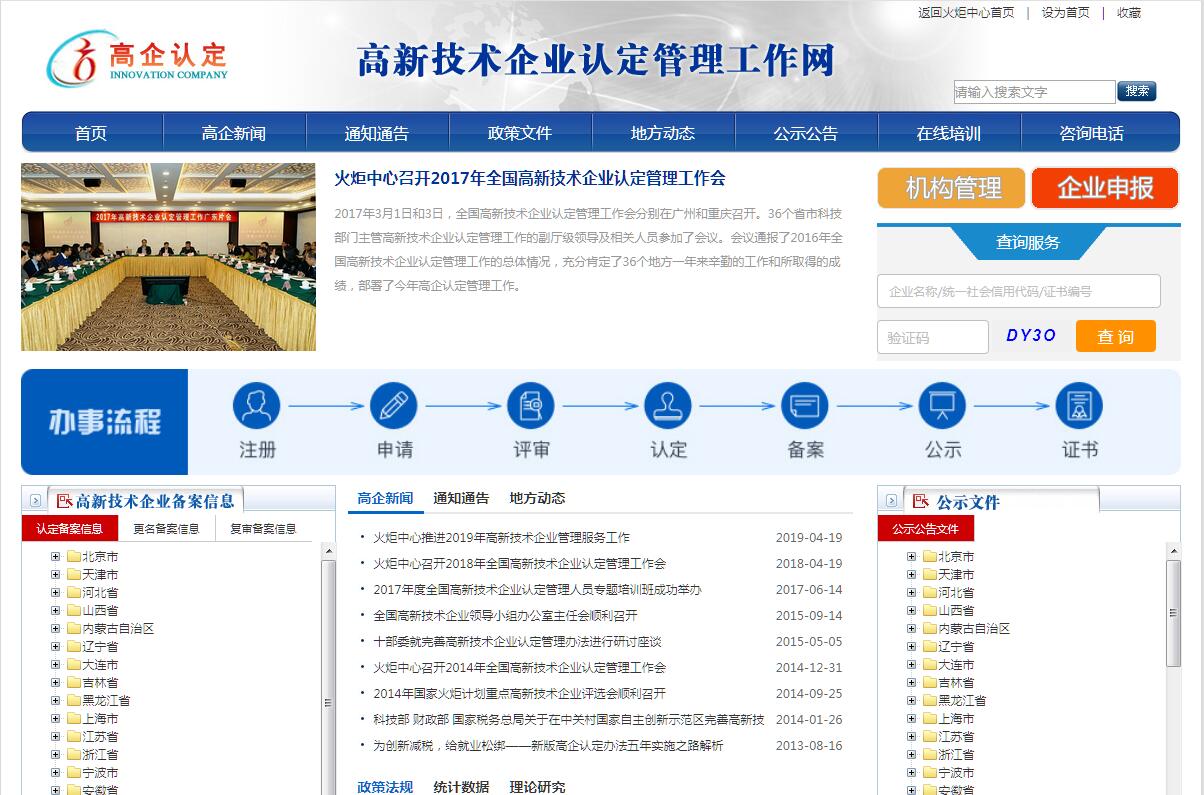Select the 证书 certificate icon

[1079, 406]
